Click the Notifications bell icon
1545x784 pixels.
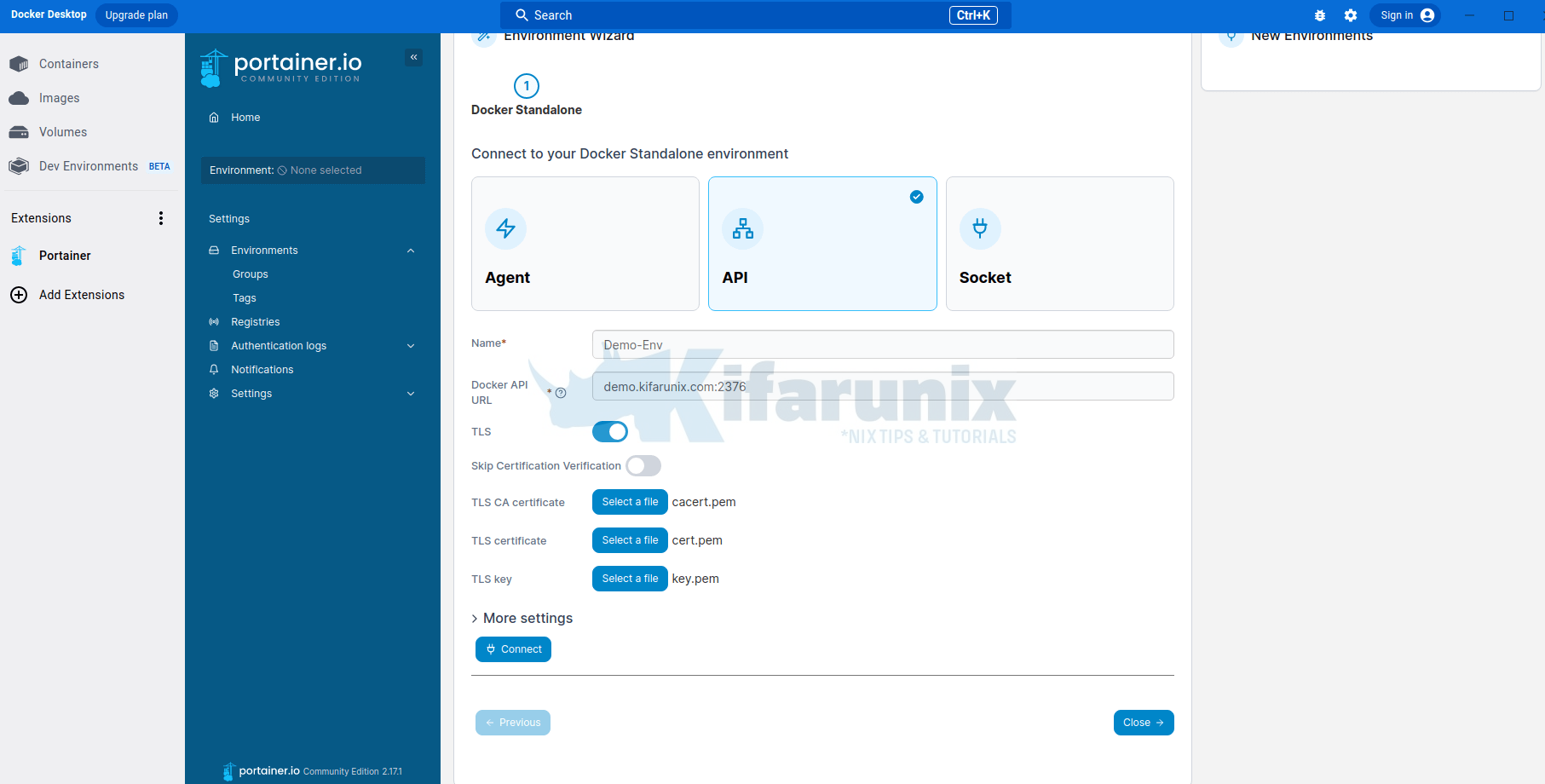pyautogui.click(x=214, y=370)
